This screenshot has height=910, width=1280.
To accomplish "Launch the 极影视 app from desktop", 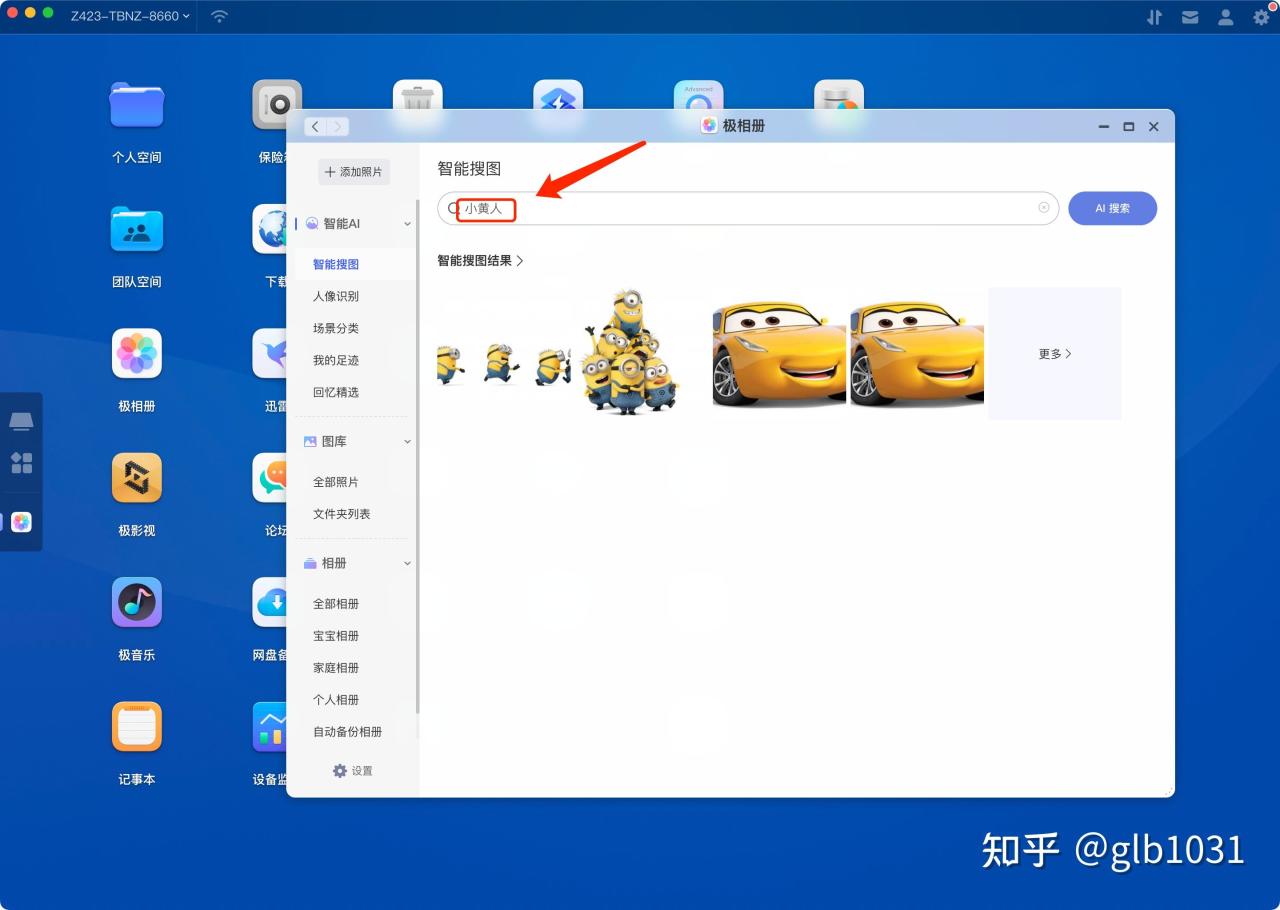I will tap(136, 477).
